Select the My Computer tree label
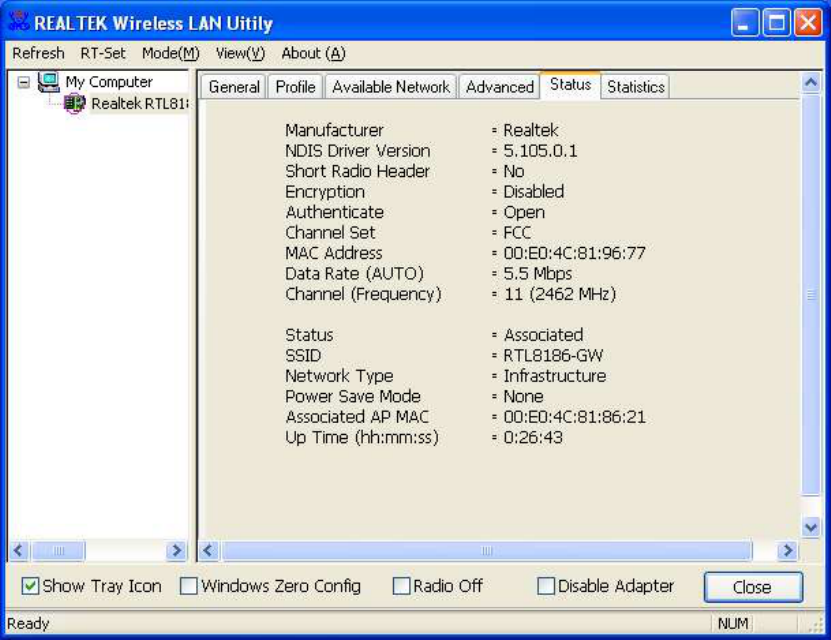Image resolution: width=831 pixels, height=640 pixels. [109, 82]
